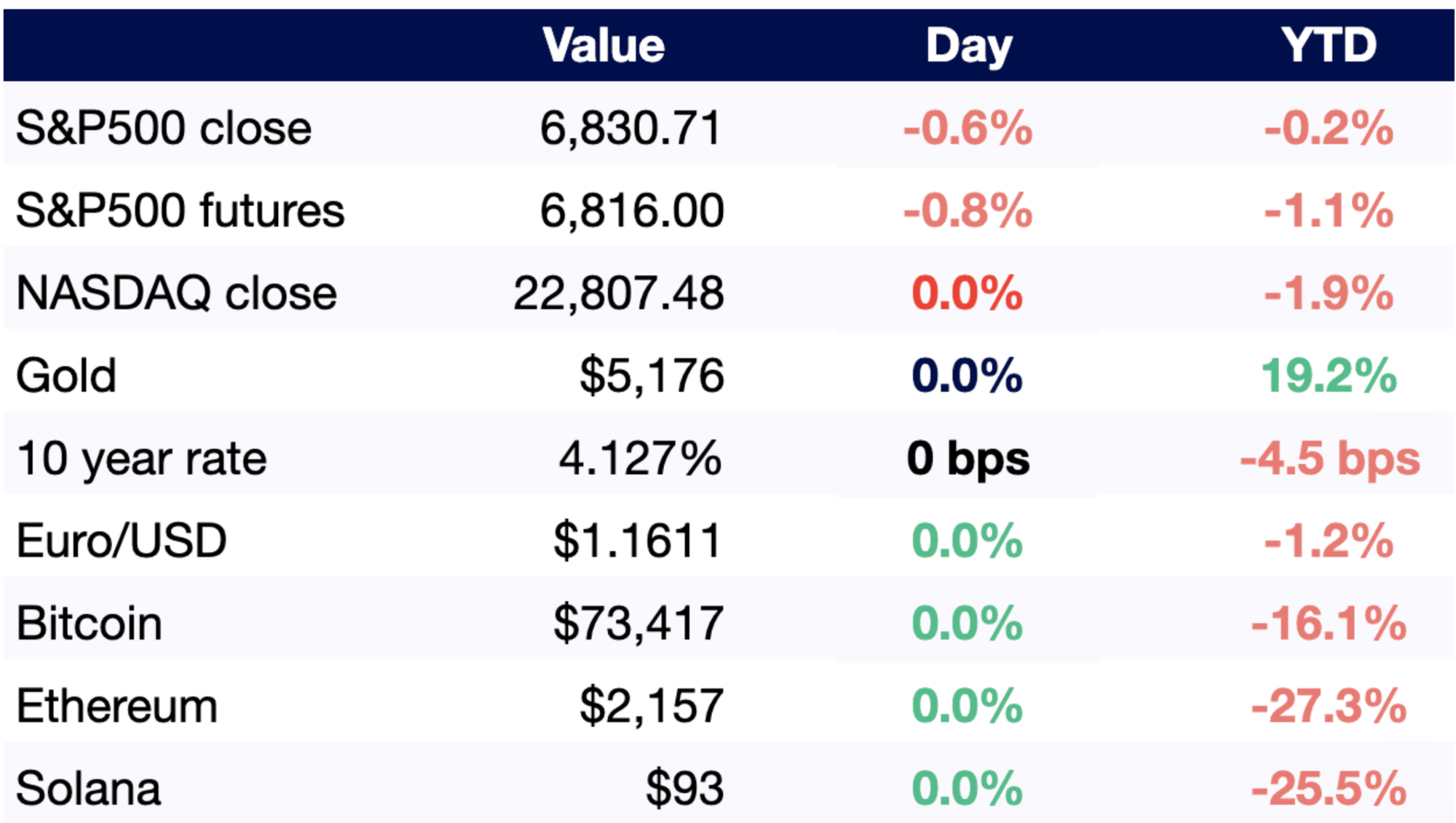Click the 0 bps Day cell
Viewport: 1456px width, 823px height.
point(968,458)
